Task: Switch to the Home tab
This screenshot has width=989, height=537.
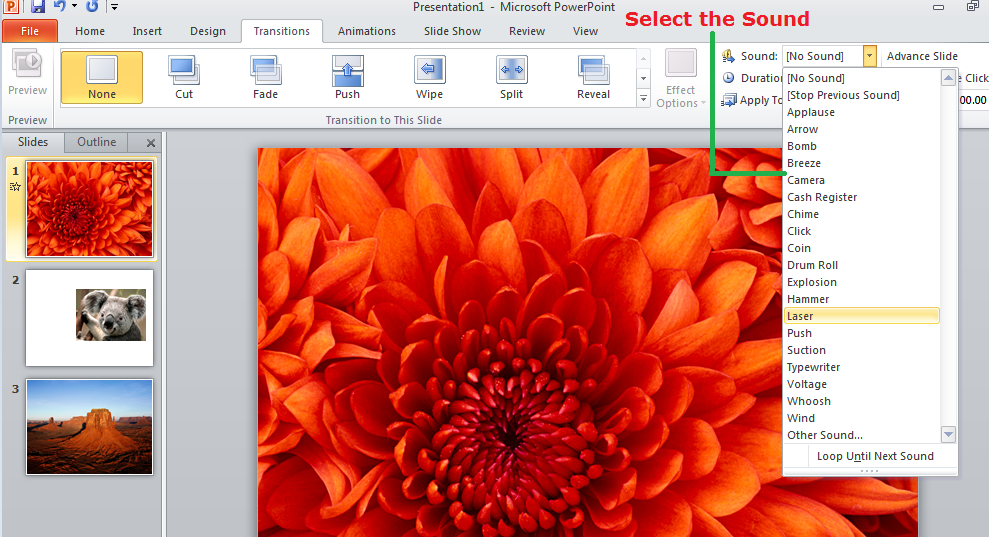Action: (90, 31)
